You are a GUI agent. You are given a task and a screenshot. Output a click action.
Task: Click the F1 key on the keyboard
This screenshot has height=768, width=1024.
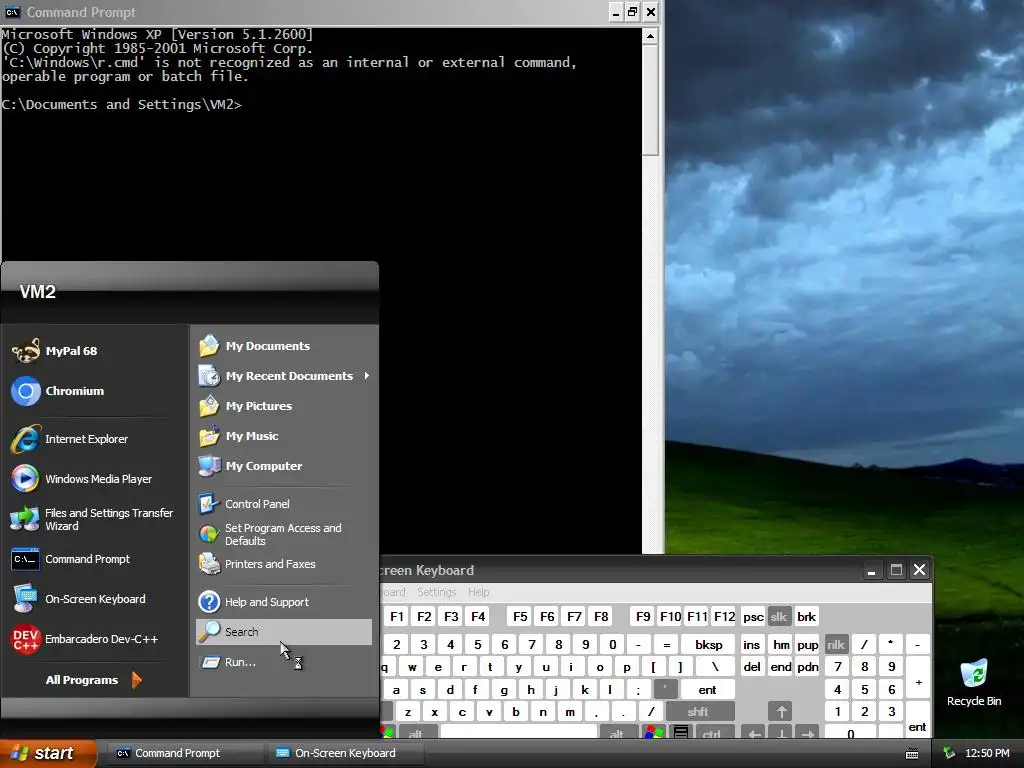click(397, 617)
